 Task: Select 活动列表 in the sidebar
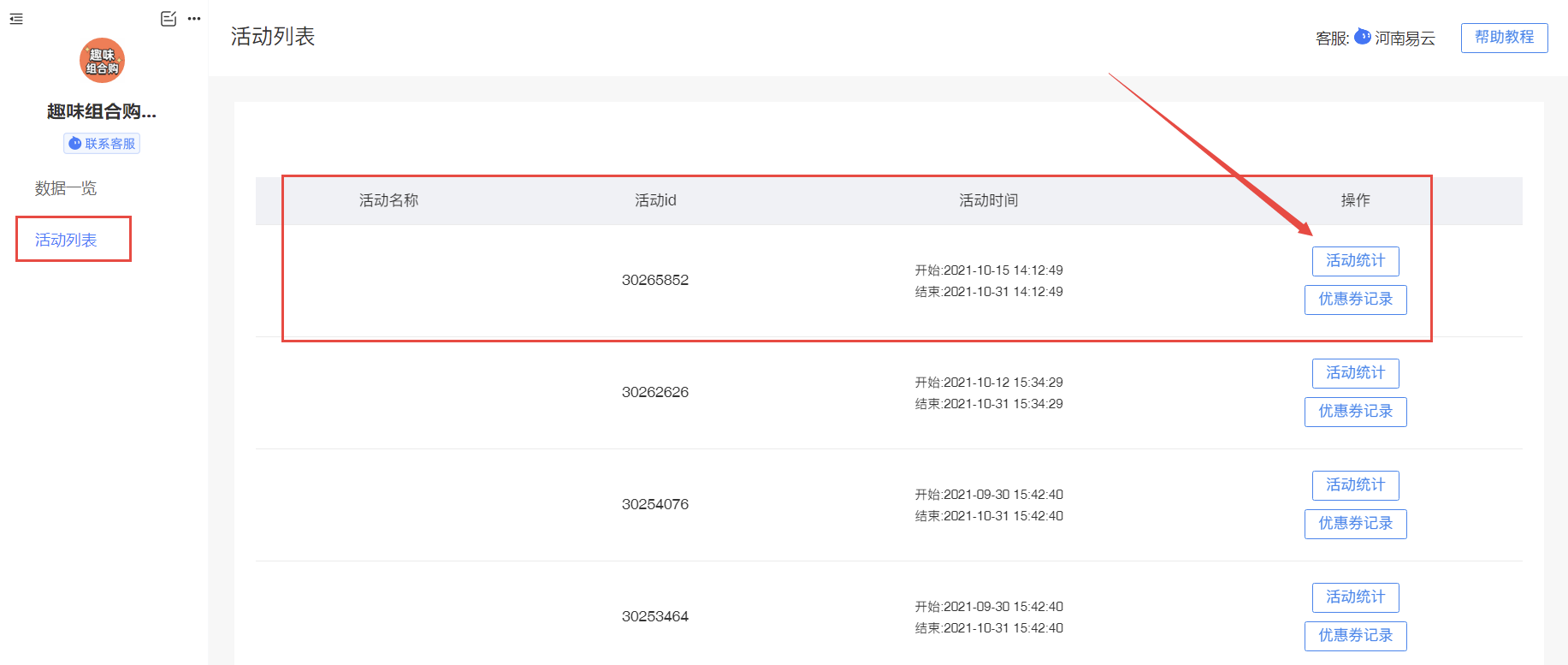tap(66, 240)
